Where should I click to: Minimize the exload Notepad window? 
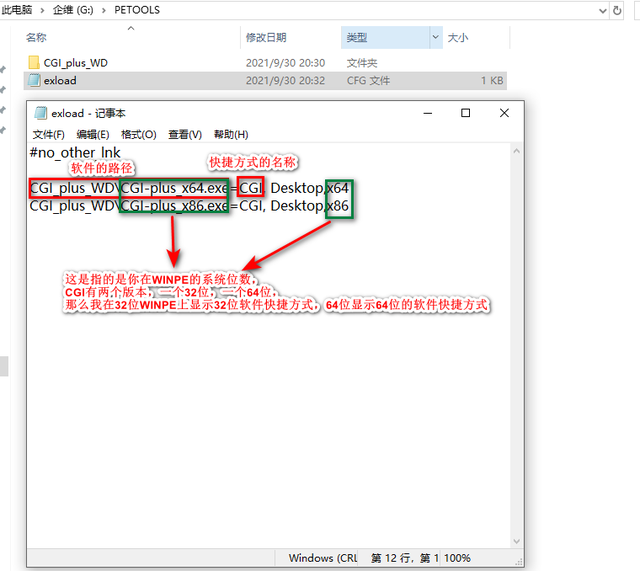click(x=428, y=113)
